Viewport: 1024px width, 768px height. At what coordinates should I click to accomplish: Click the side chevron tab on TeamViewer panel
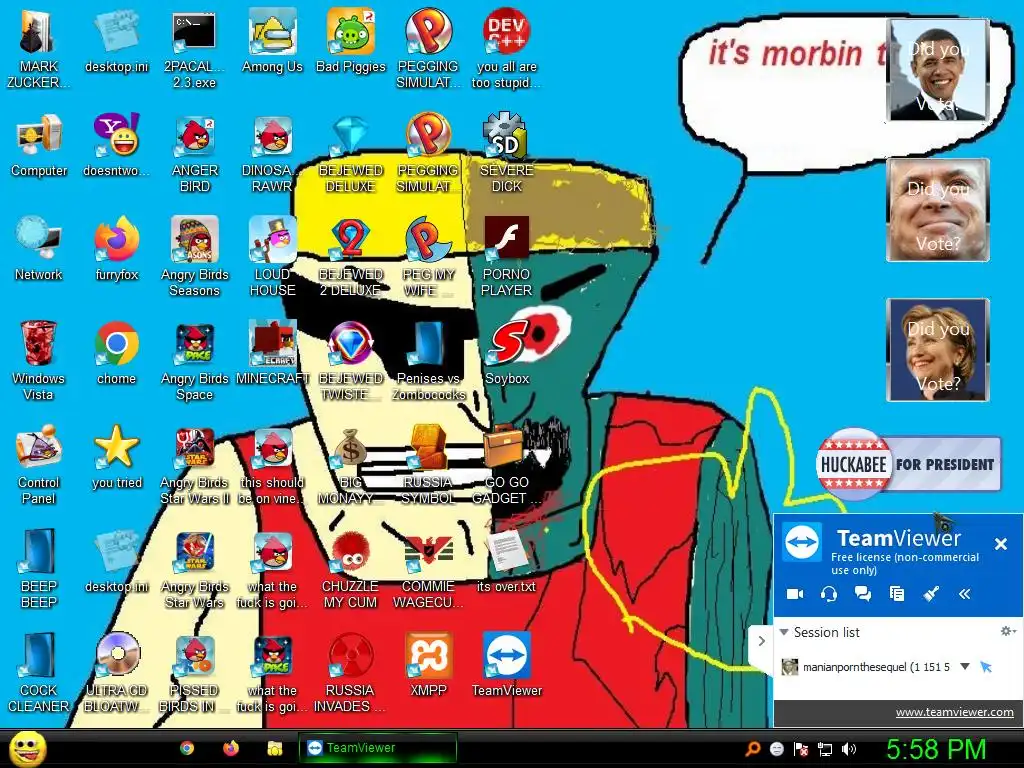pyautogui.click(x=761, y=641)
